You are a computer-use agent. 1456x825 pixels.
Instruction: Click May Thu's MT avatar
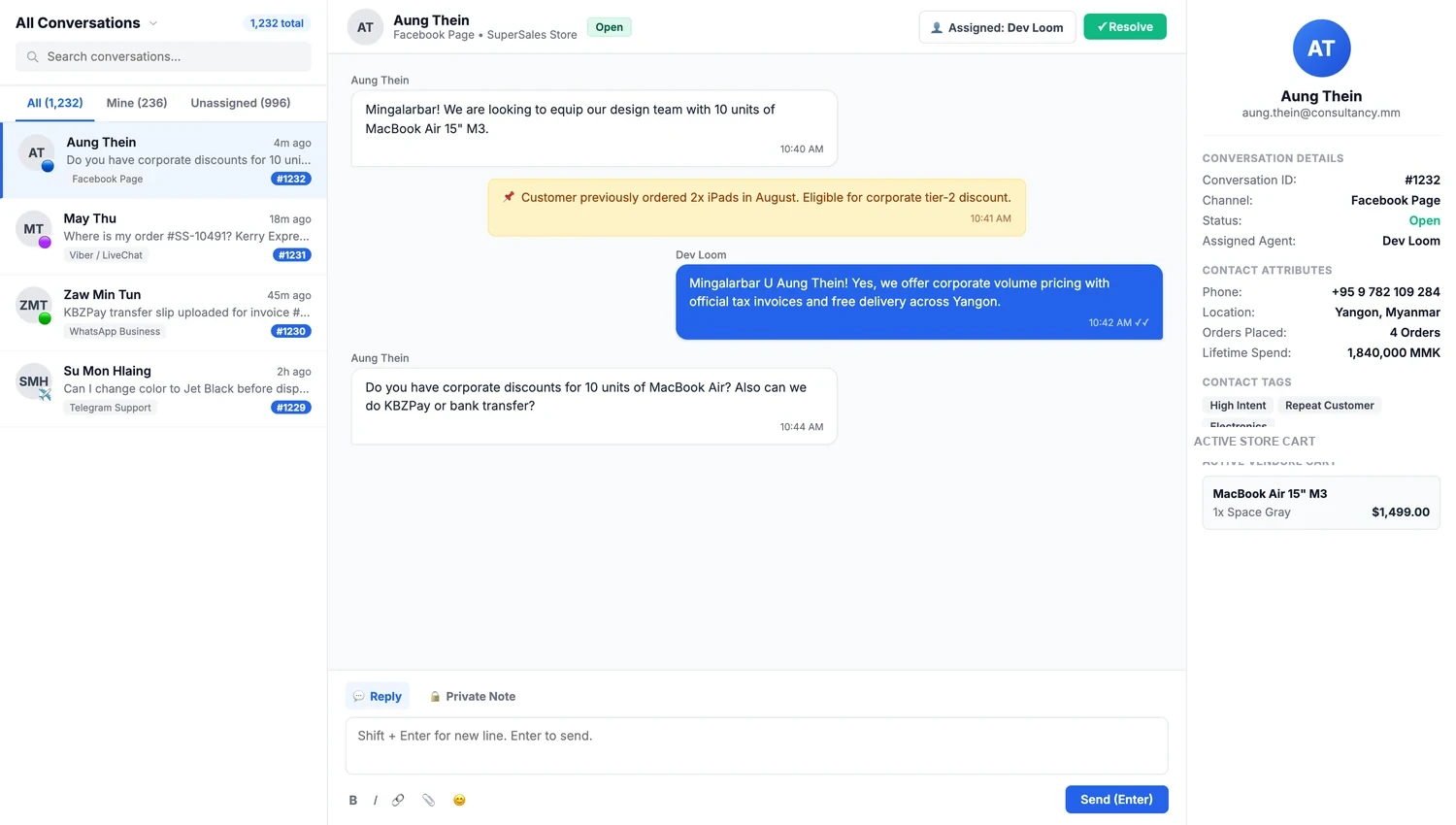coord(34,229)
